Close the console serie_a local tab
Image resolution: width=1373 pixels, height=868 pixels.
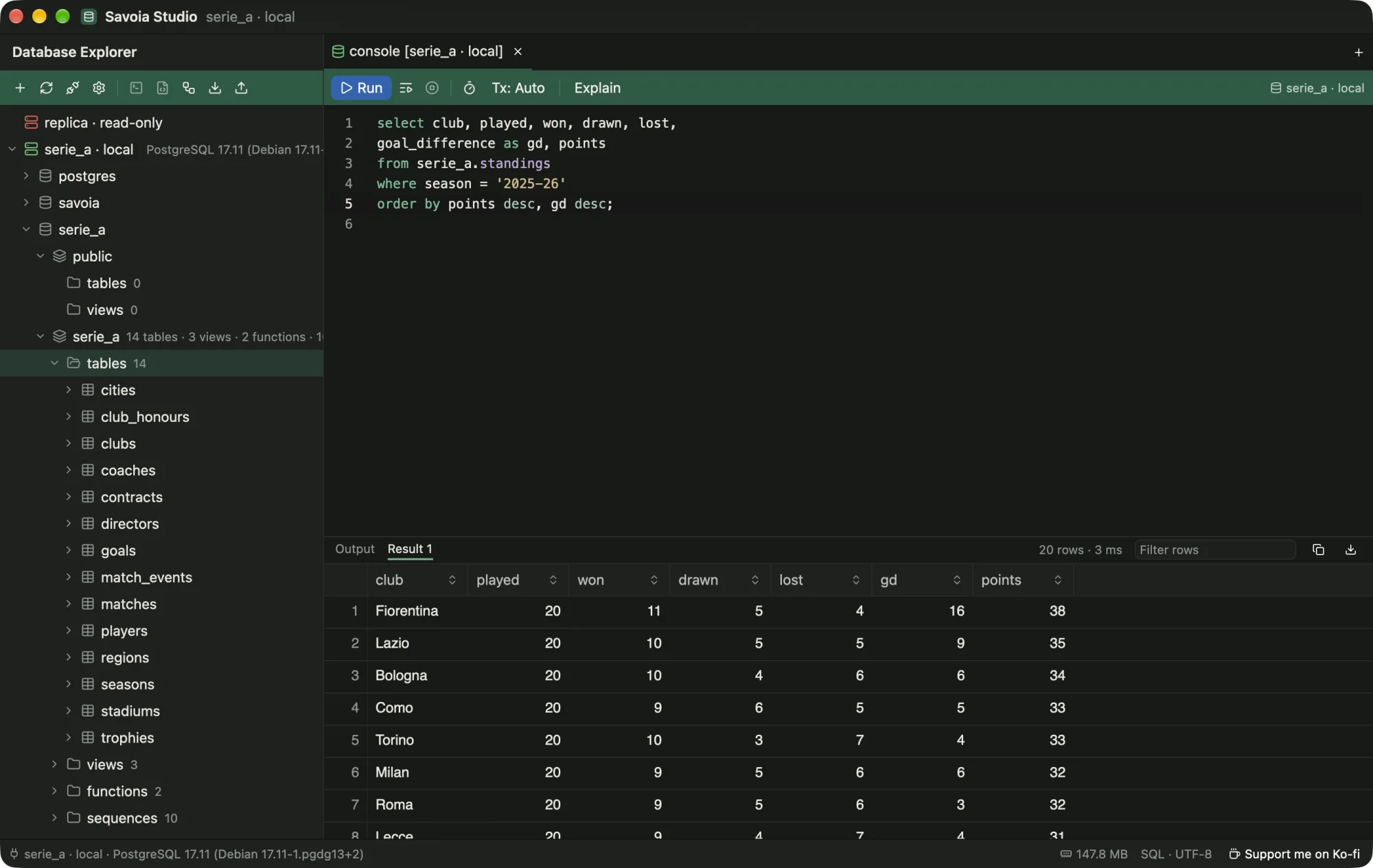click(518, 51)
